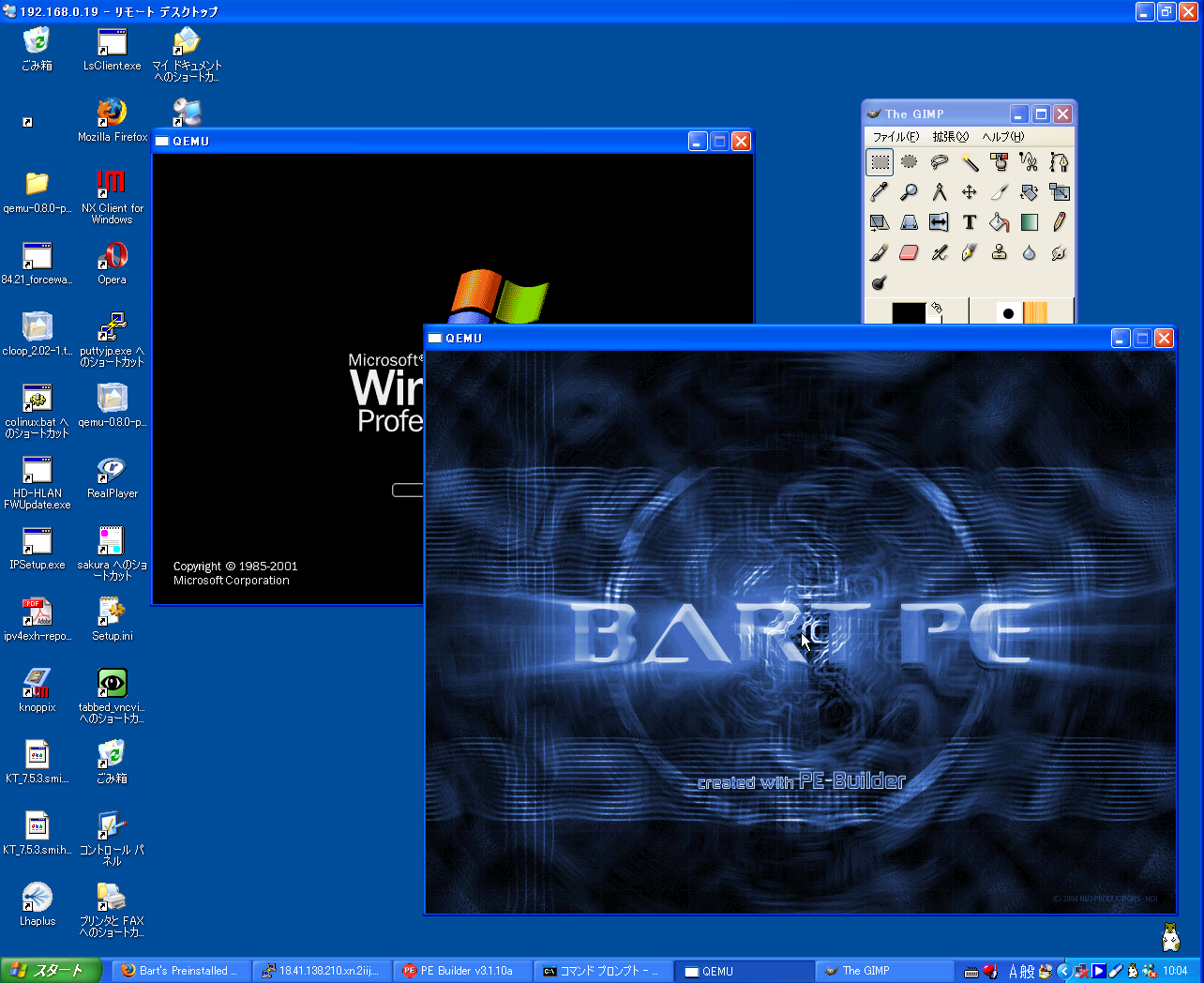Select the Move tool in GIMP
The image size is (1204, 983).
click(970, 192)
